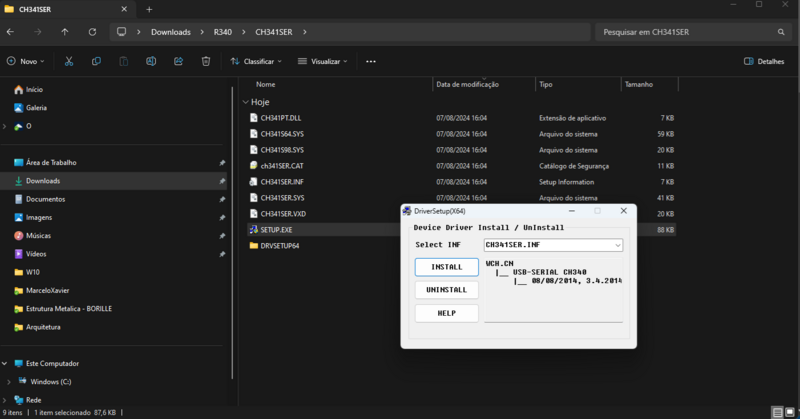800x419 pixels.
Task: Go up one folder level
Action: click(65, 32)
